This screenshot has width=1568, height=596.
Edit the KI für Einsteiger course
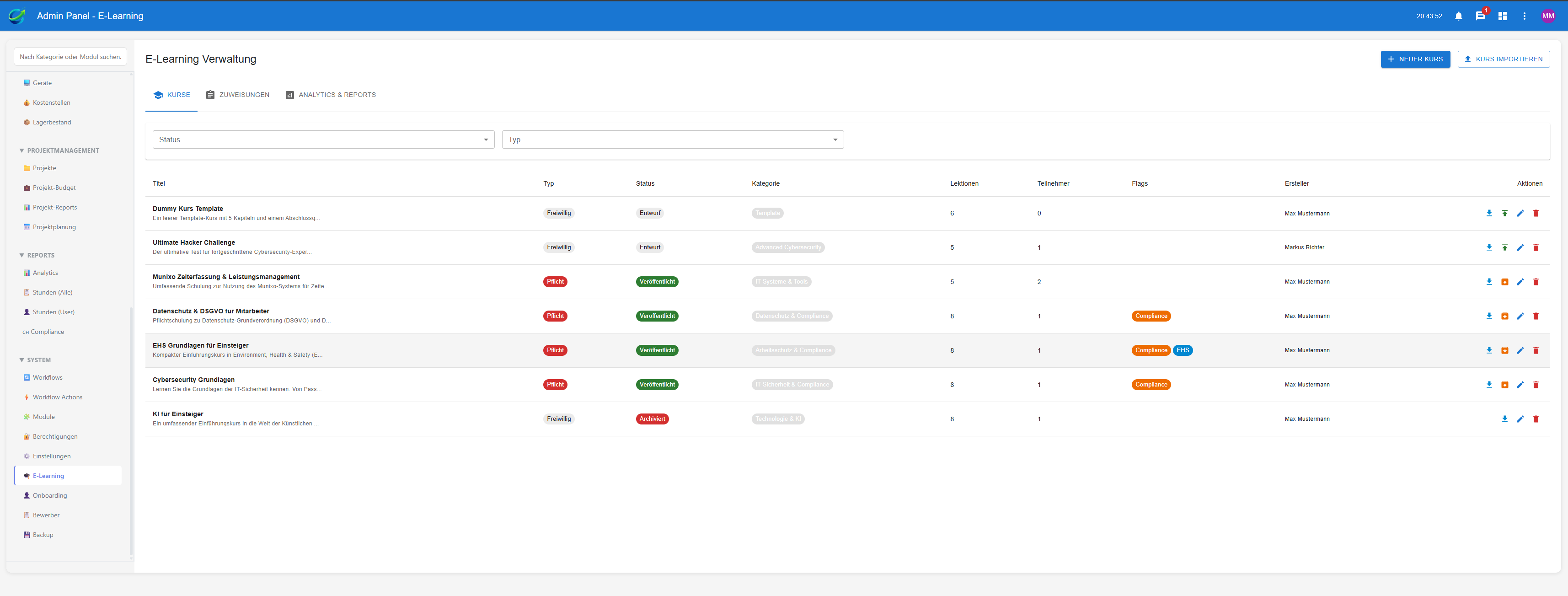1520,419
